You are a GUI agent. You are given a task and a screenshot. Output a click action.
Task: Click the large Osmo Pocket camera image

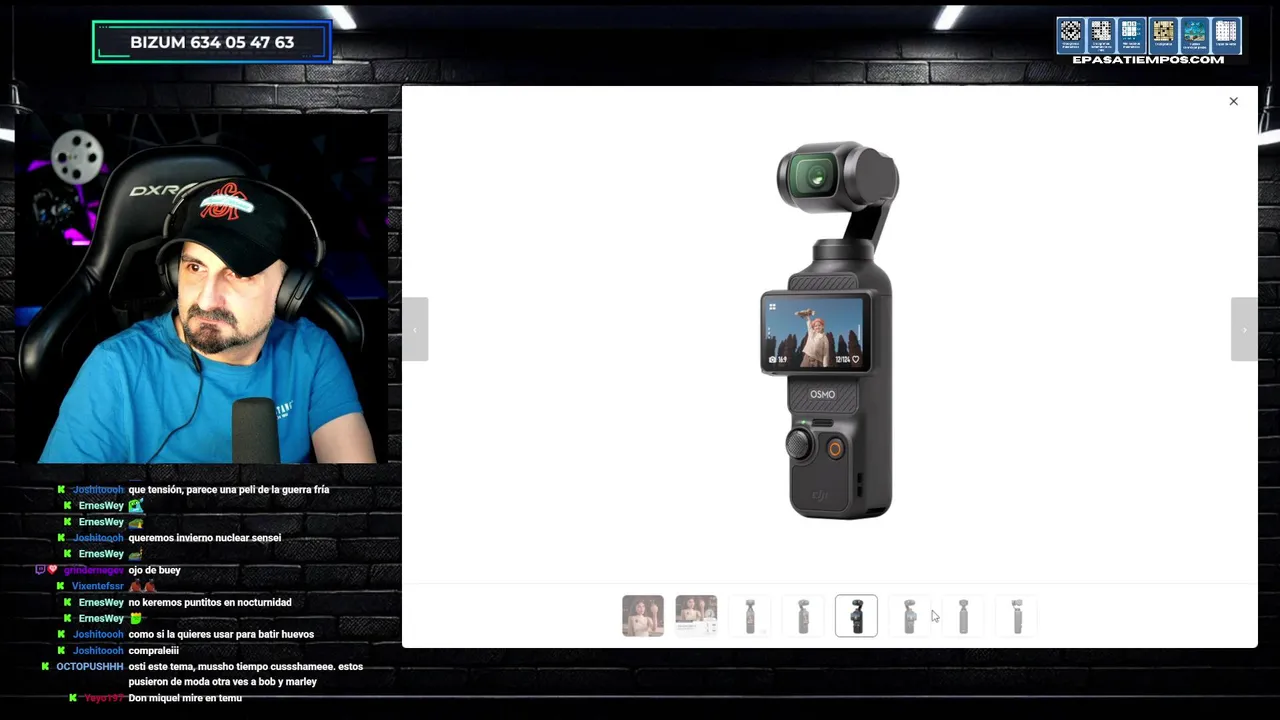tap(828, 330)
